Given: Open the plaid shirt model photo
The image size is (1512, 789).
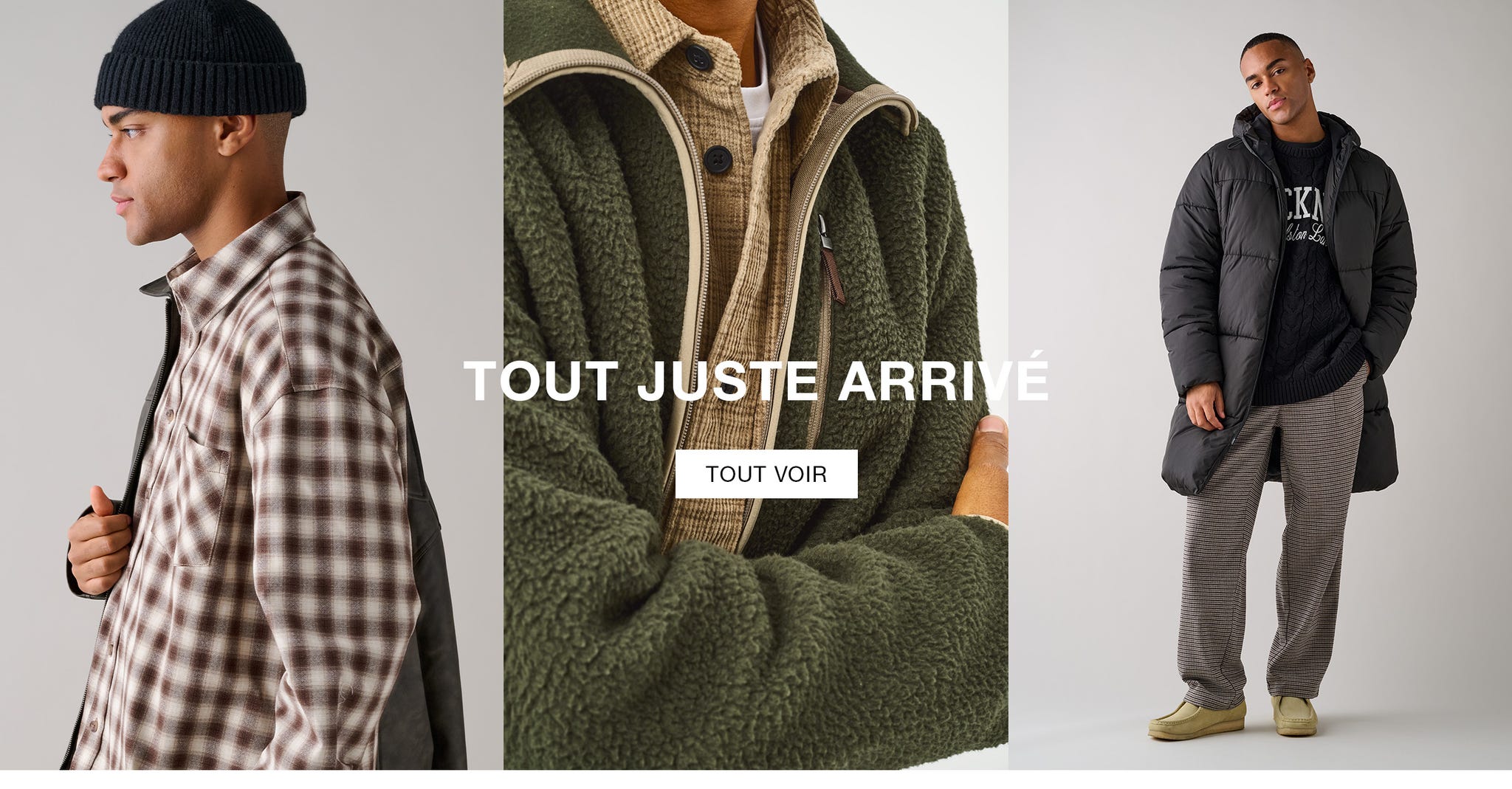Looking at the screenshot, I should pyautogui.click(x=252, y=385).
